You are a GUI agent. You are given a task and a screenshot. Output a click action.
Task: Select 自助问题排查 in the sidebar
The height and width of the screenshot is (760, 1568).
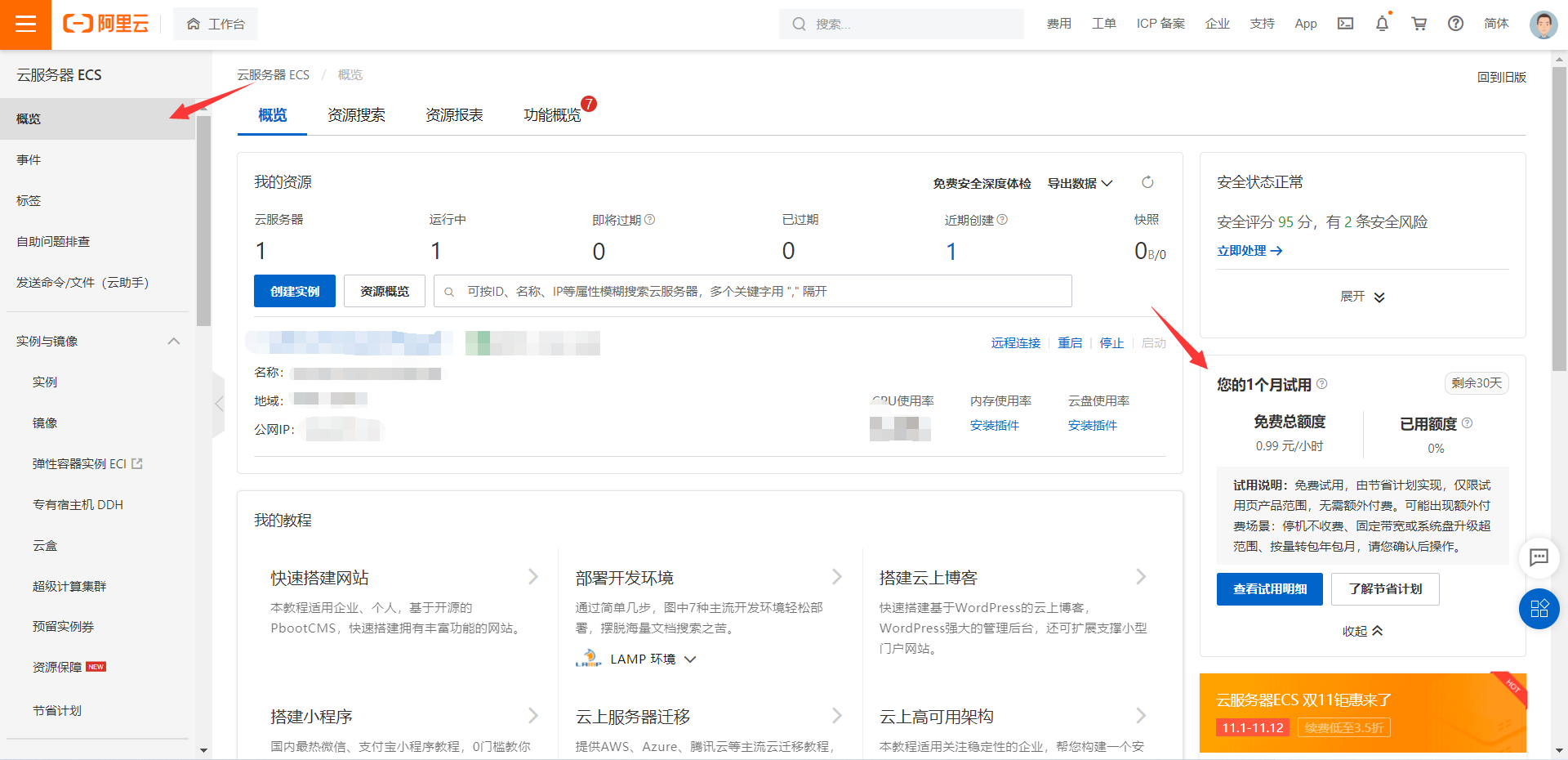point(98,242)
